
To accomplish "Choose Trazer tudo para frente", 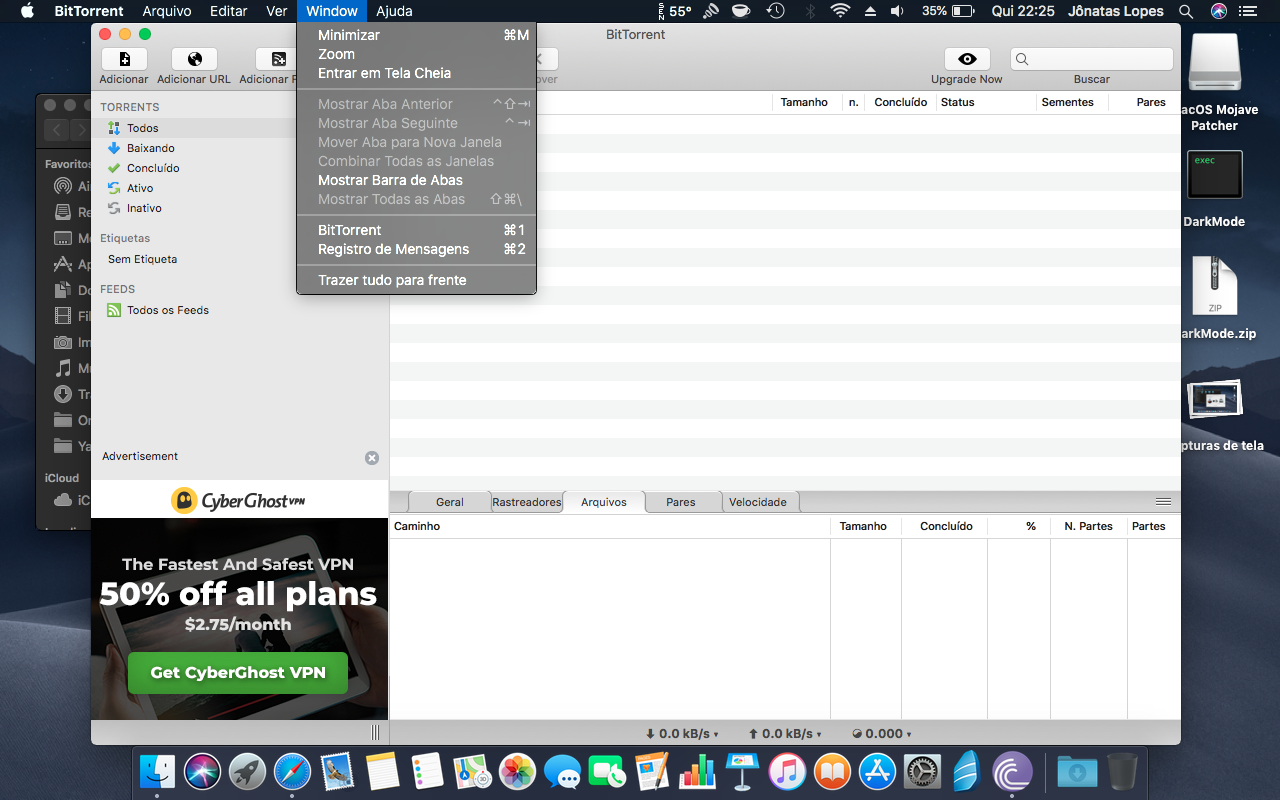I will click(417, 280).
